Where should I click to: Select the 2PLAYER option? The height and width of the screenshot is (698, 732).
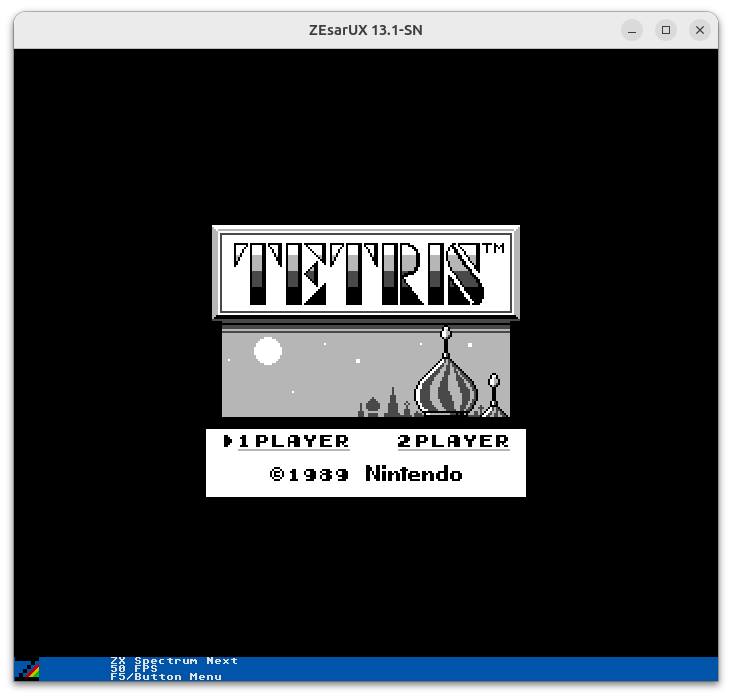pos(453,441)
